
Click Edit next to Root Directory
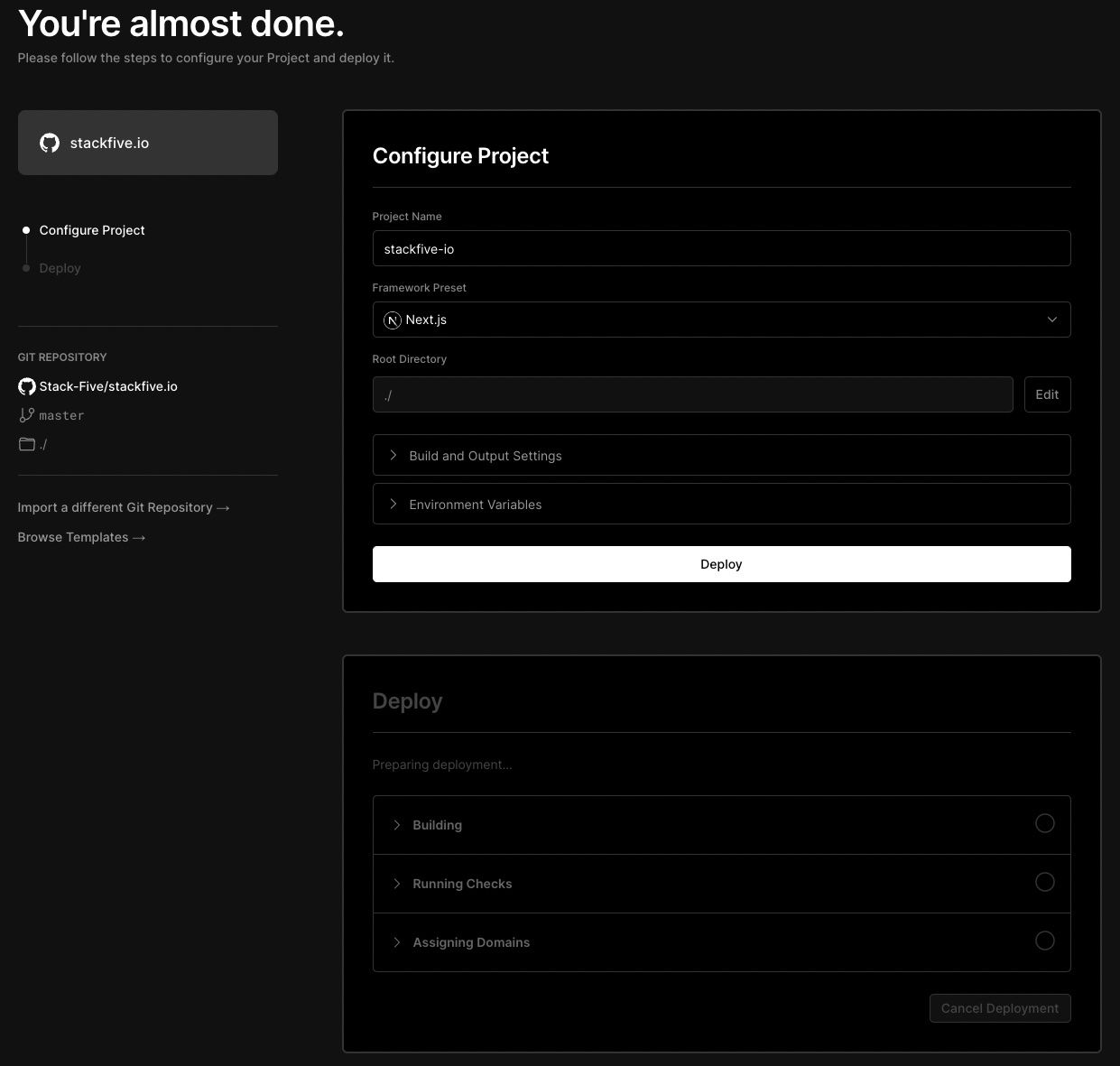(x=1047, y=394)
